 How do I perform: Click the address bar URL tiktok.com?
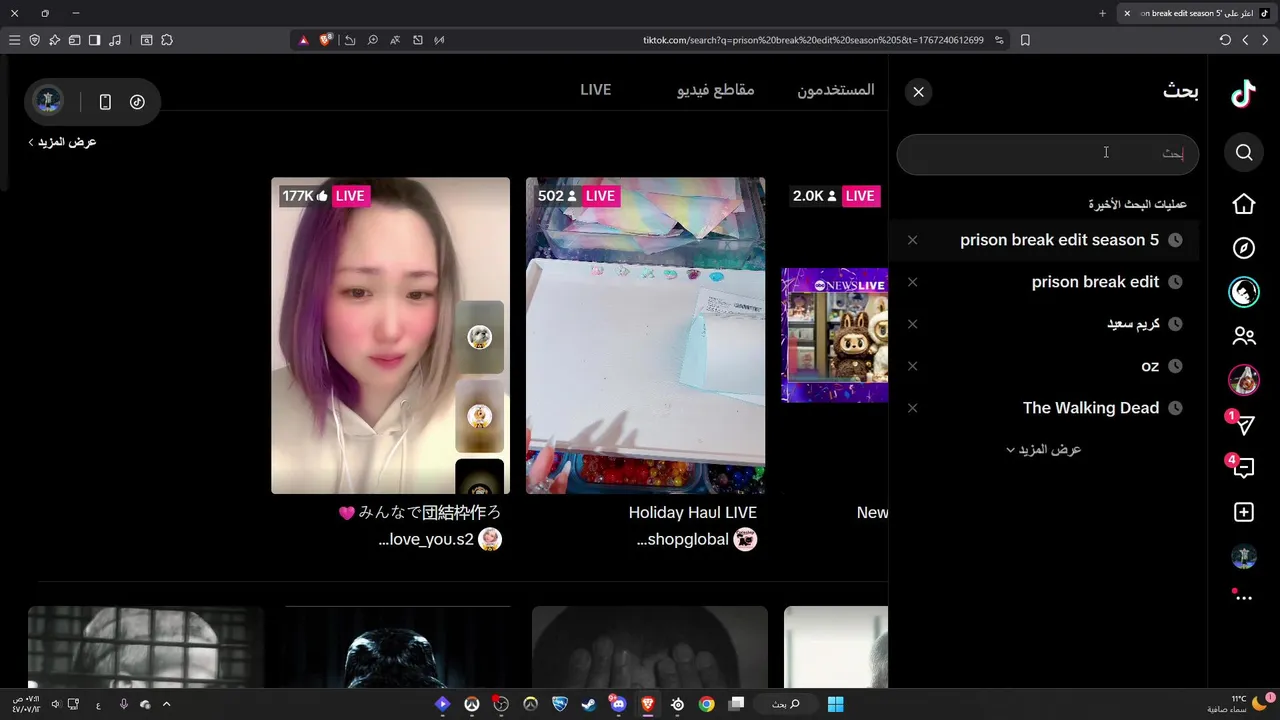(813, 40)
